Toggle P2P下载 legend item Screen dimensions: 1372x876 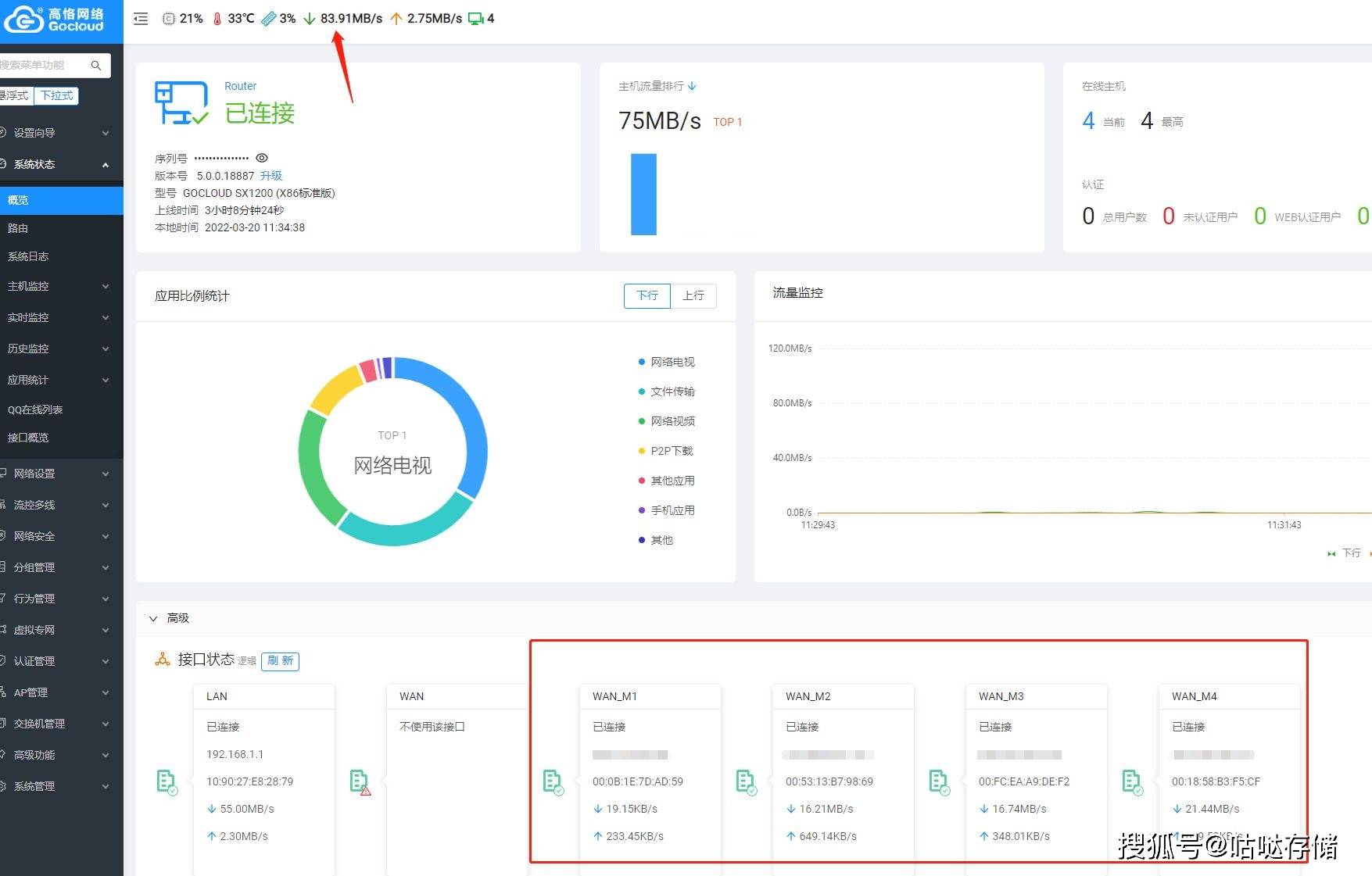click(x=666, y=451)
